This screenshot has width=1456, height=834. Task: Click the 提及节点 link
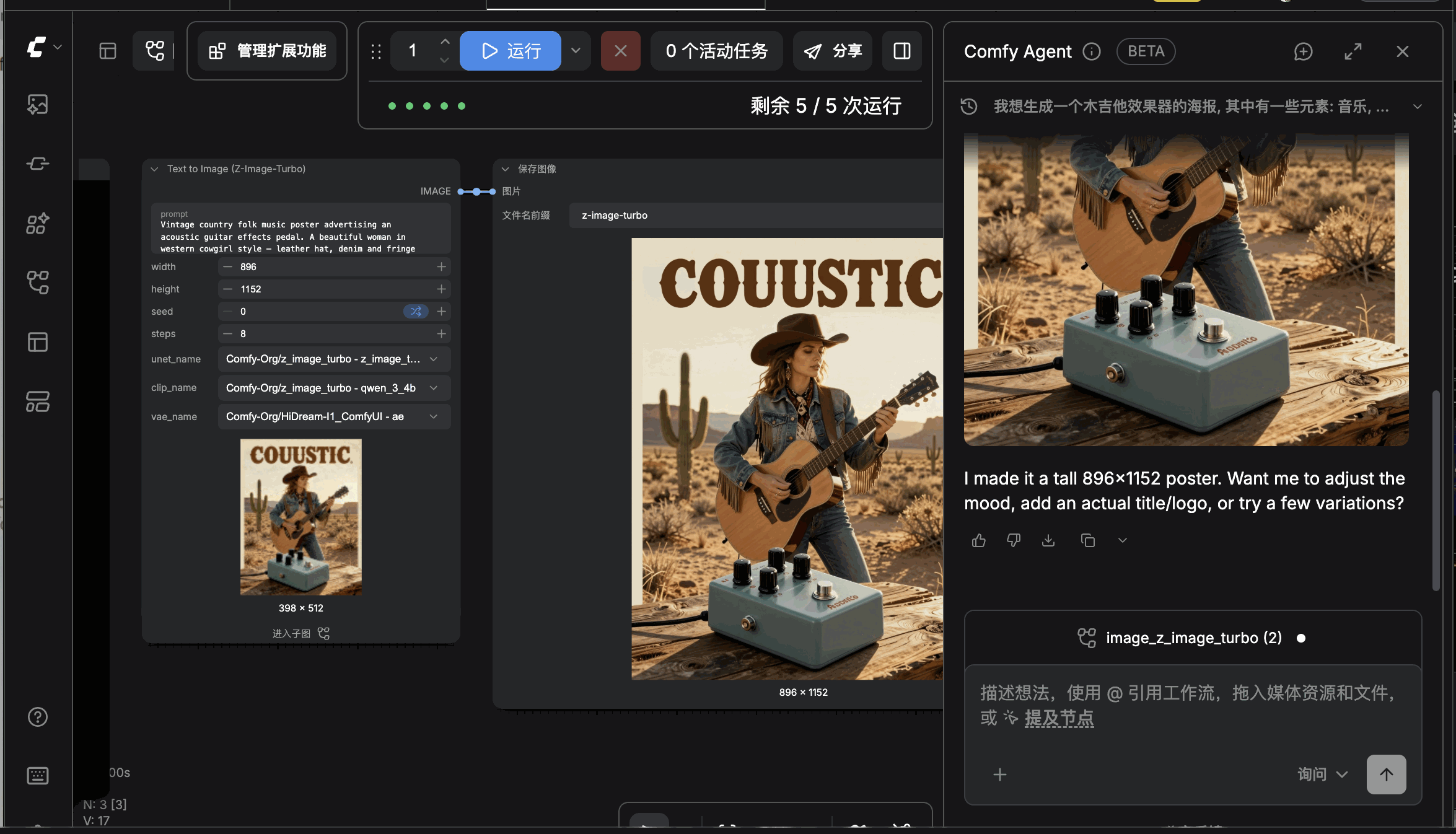(x=1059, y=718)
